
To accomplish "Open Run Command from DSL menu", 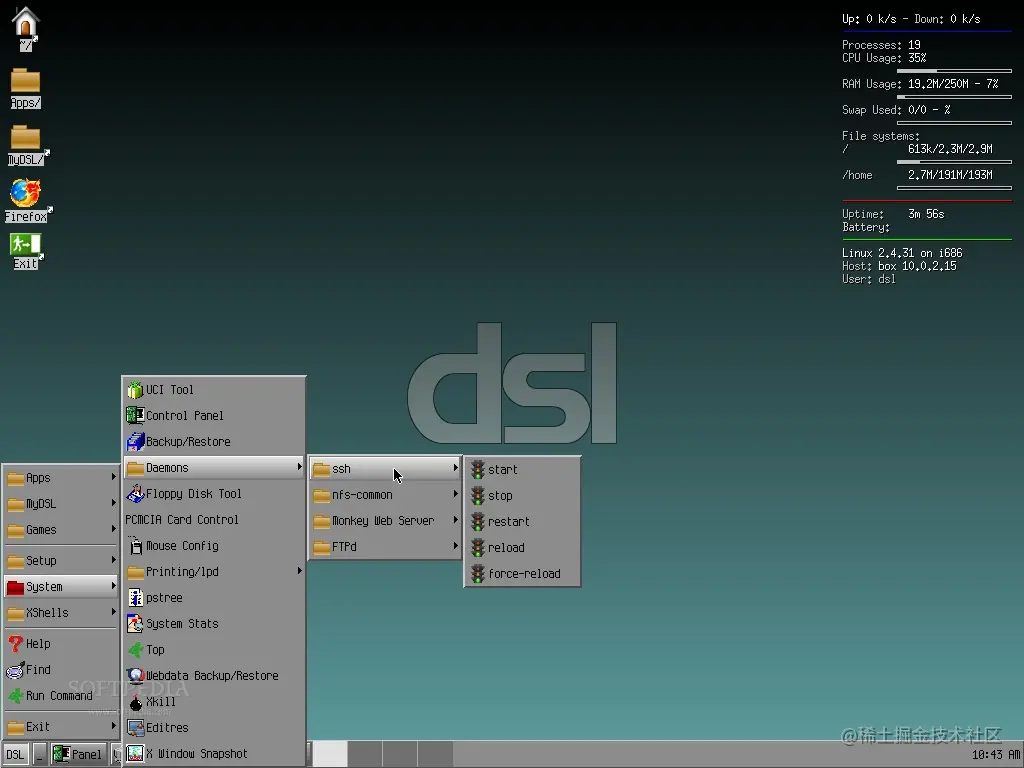I will point(61,696).
